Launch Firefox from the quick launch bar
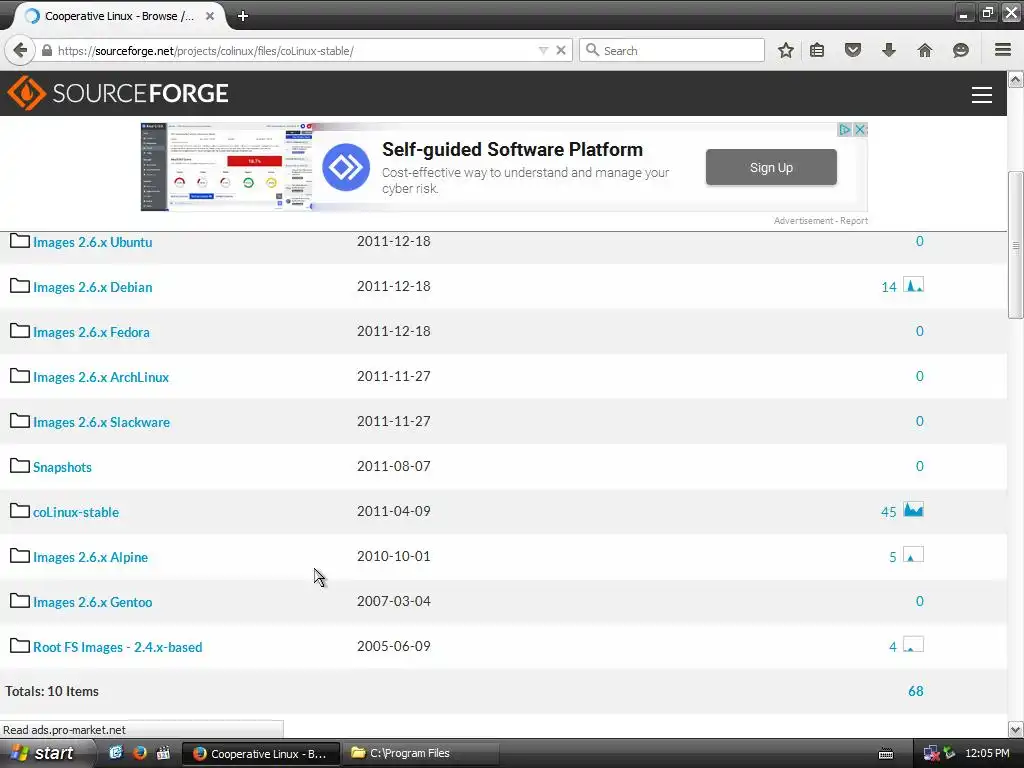 coord(140,753)
